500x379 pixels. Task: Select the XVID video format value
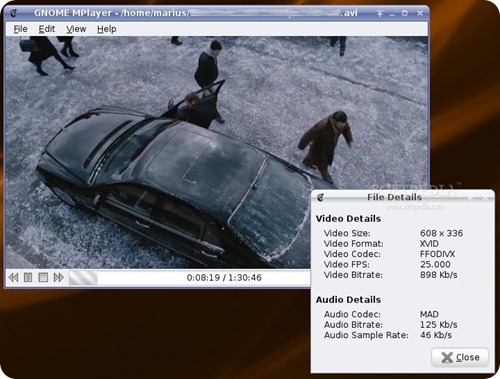pyautogui.click(x=429, y=244)
